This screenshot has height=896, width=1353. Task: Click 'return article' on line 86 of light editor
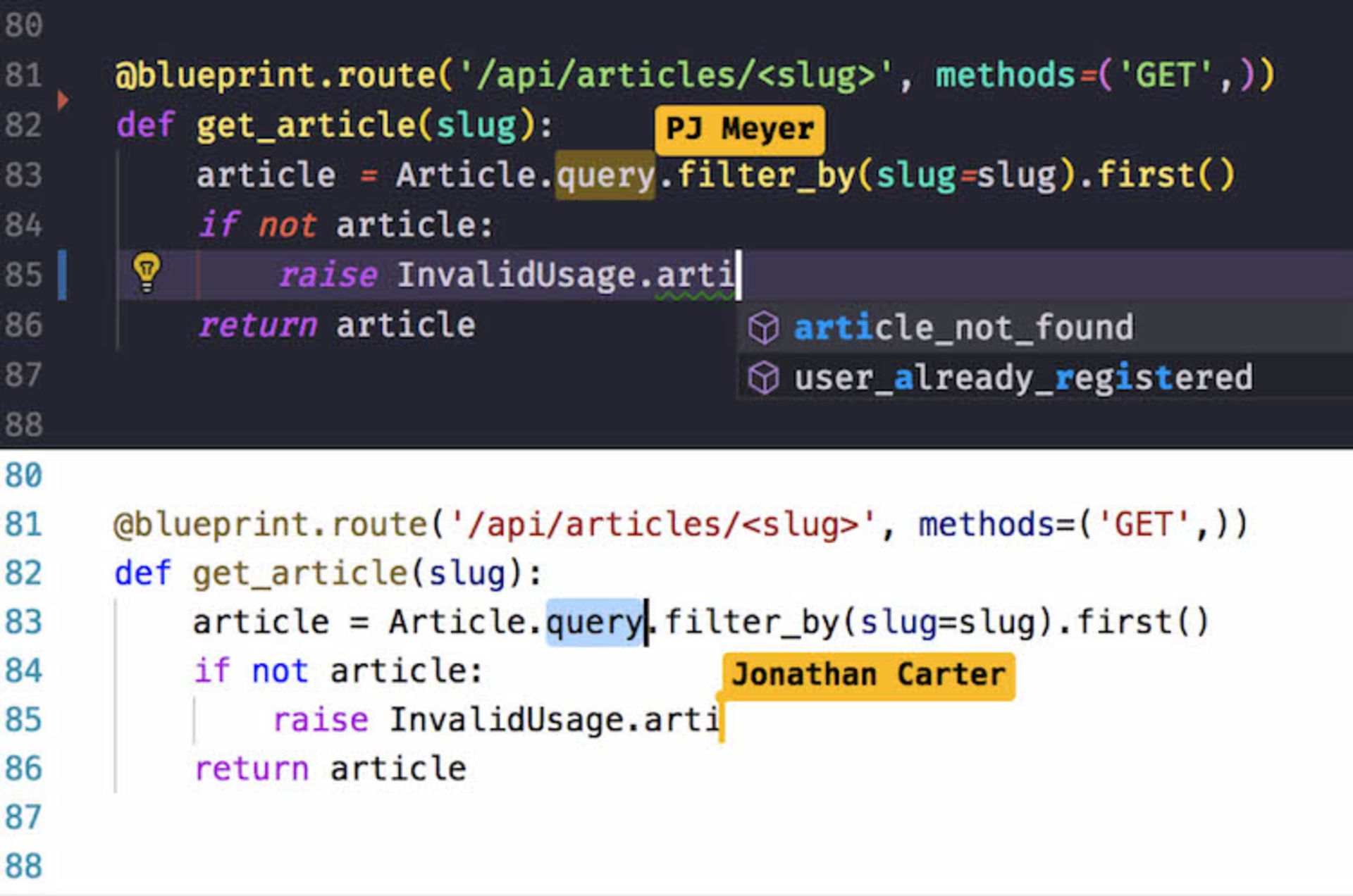tap(330, 769)
